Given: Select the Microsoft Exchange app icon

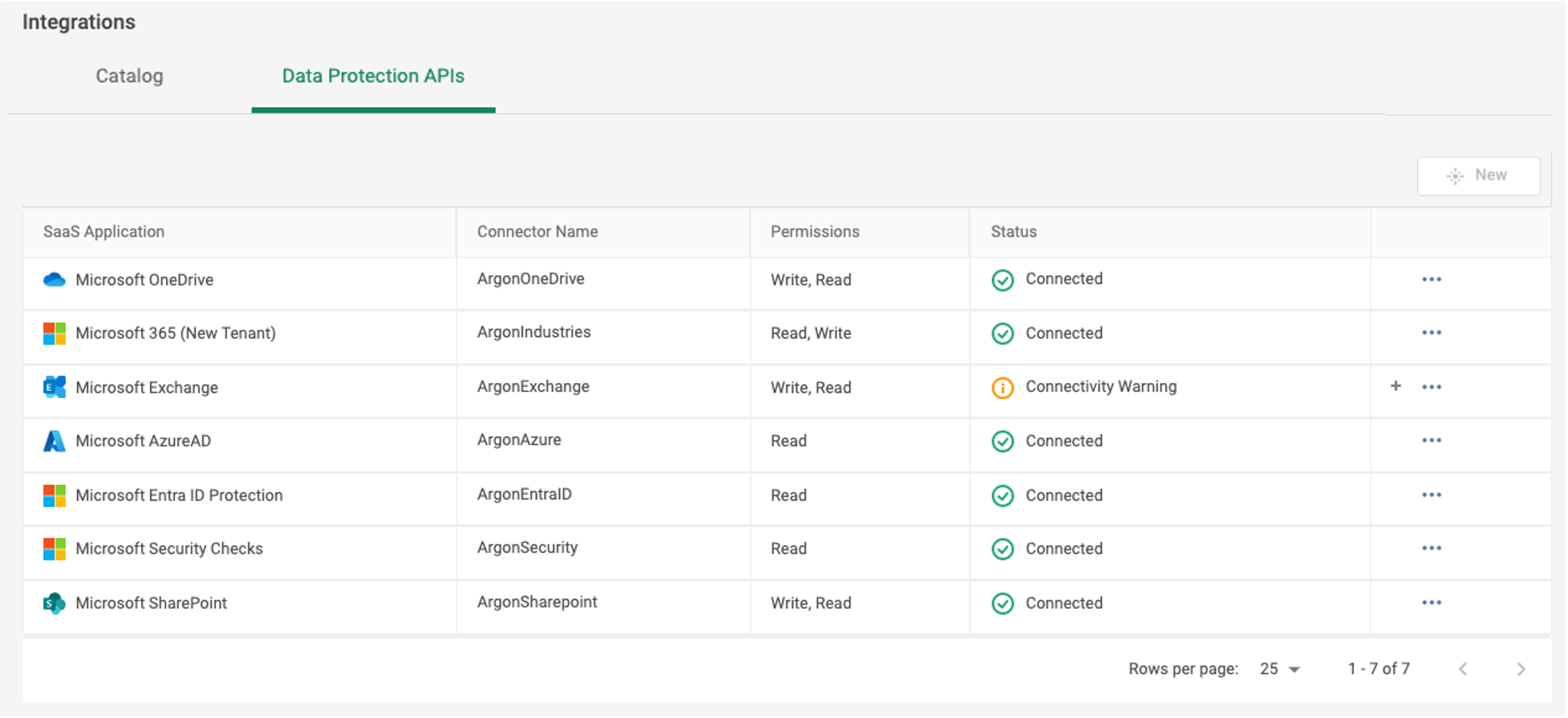Looking at the screenshot, I should [54, 387].
